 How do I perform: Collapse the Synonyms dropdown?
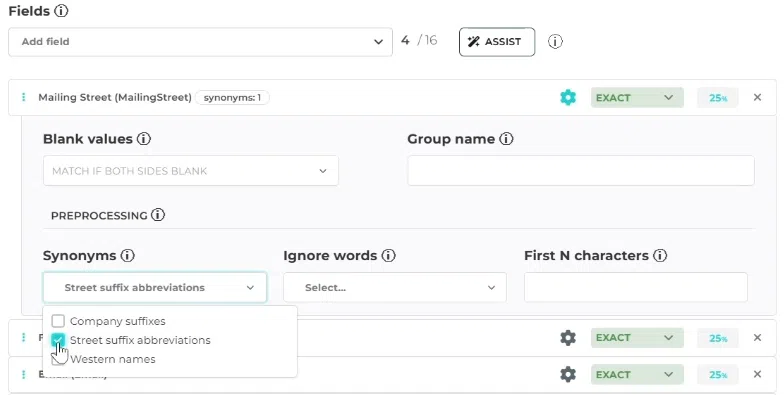(x=154, y=288)
